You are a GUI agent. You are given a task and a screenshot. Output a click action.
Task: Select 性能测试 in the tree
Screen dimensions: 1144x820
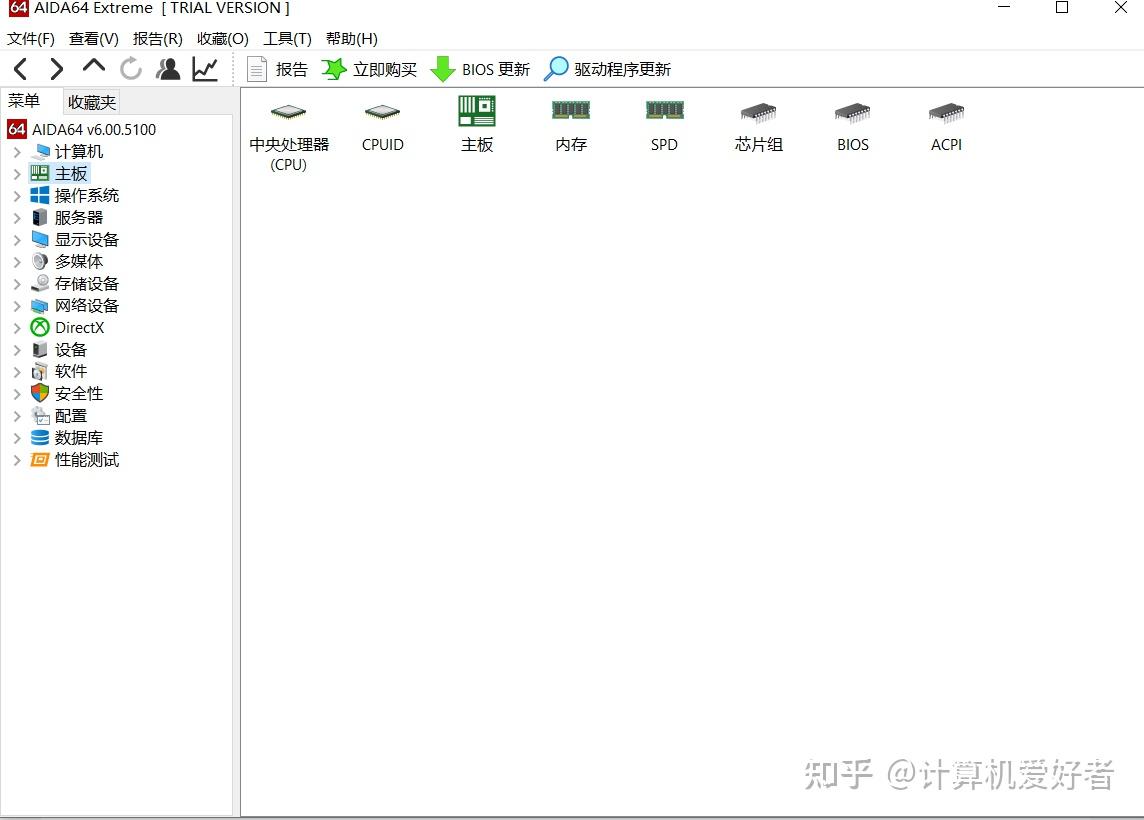tap(74, 460)
